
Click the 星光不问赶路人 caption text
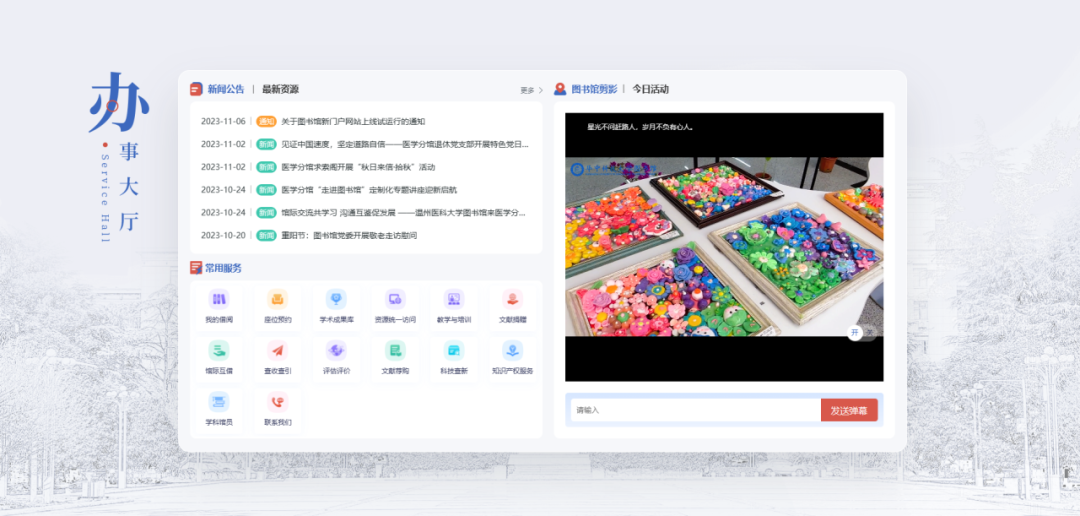(640, 127)
